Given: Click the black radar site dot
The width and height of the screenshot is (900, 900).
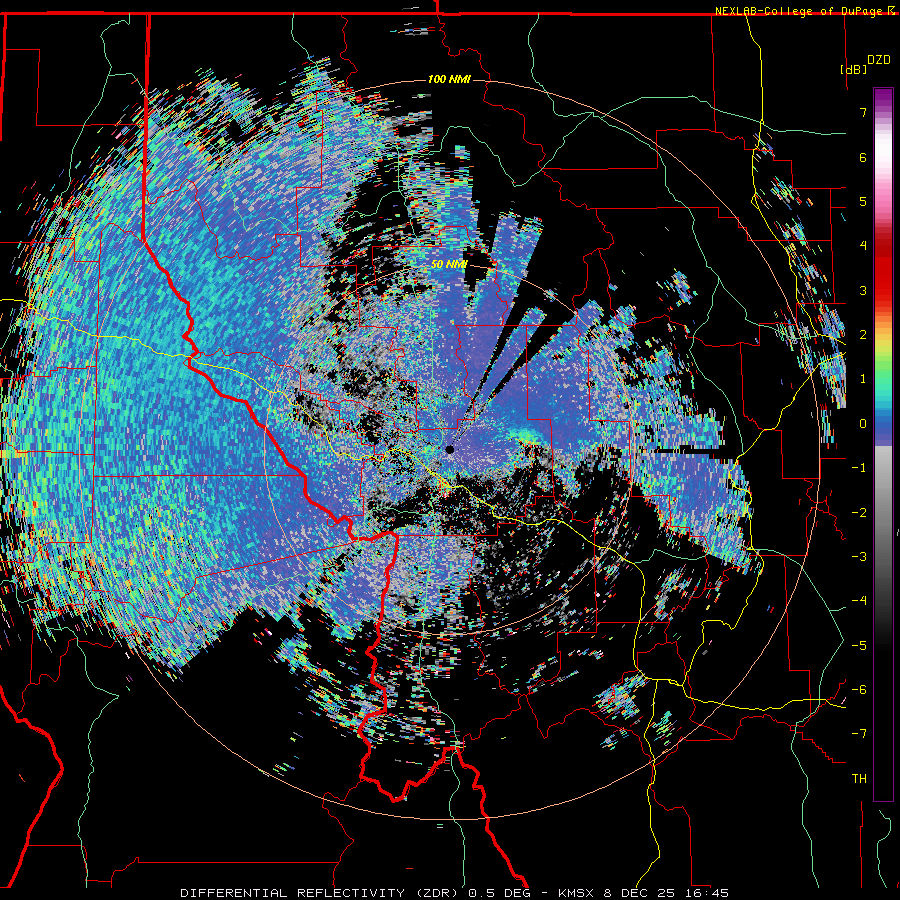Looking at the screenshot, I should tap(449, 449).
